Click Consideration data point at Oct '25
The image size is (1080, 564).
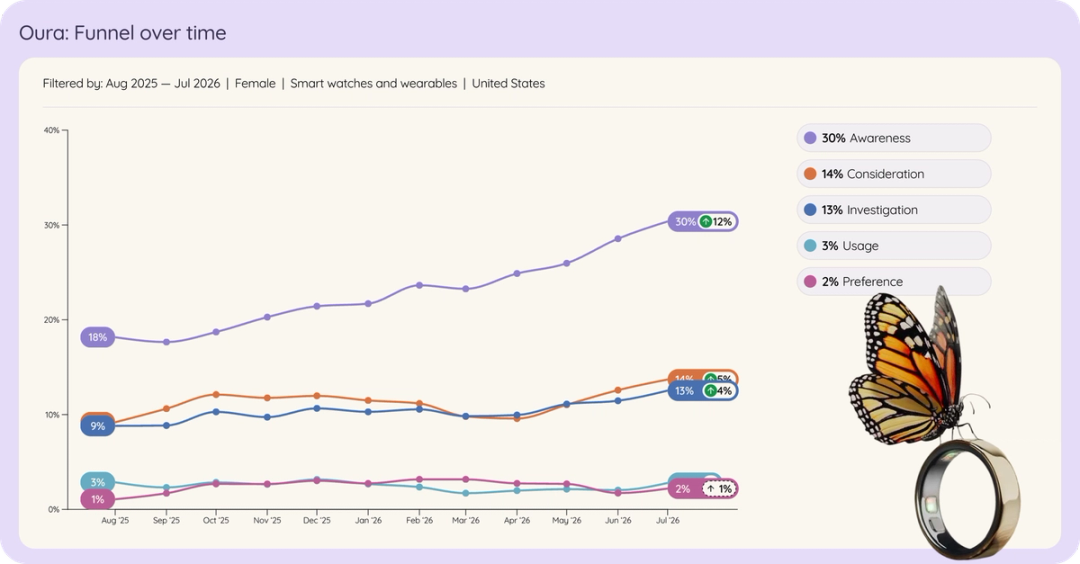coord(216,395)
